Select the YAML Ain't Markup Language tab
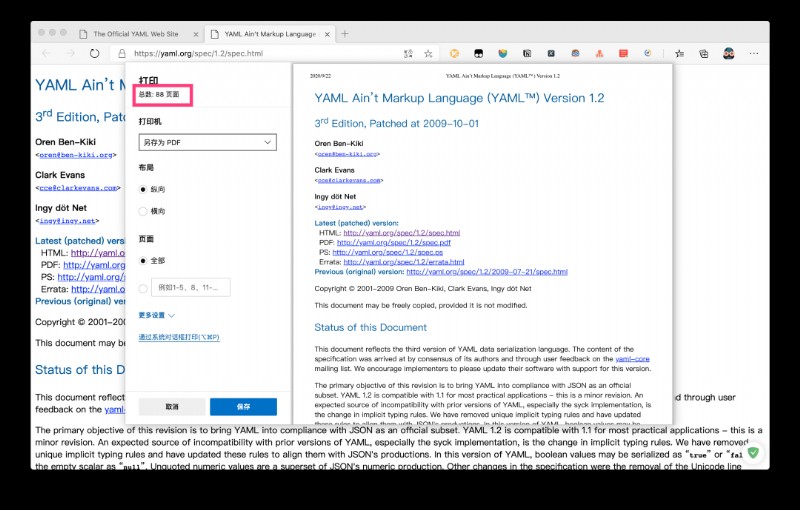Viewport: 800px width, 510px height. (270, 34)
